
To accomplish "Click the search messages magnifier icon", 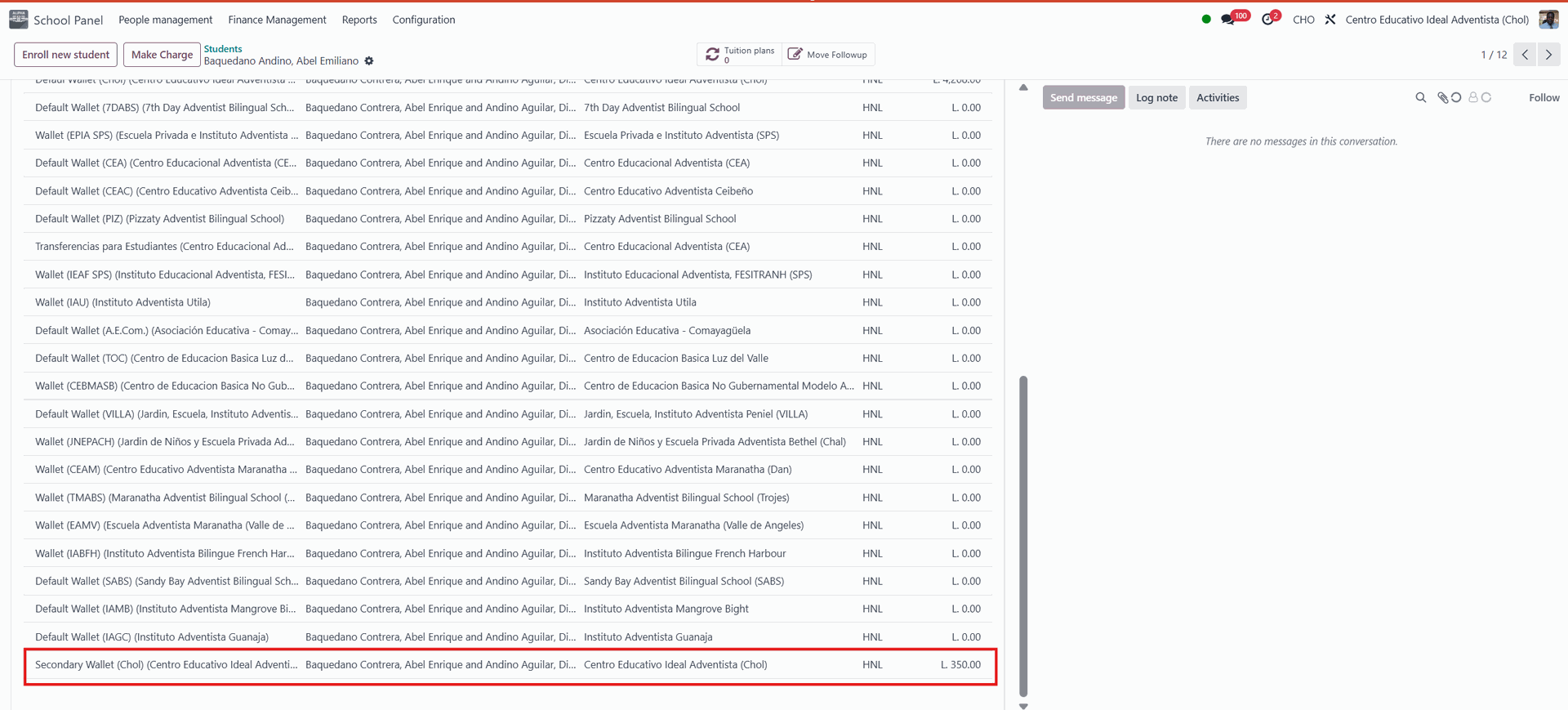I will (x=1421, y=98).
